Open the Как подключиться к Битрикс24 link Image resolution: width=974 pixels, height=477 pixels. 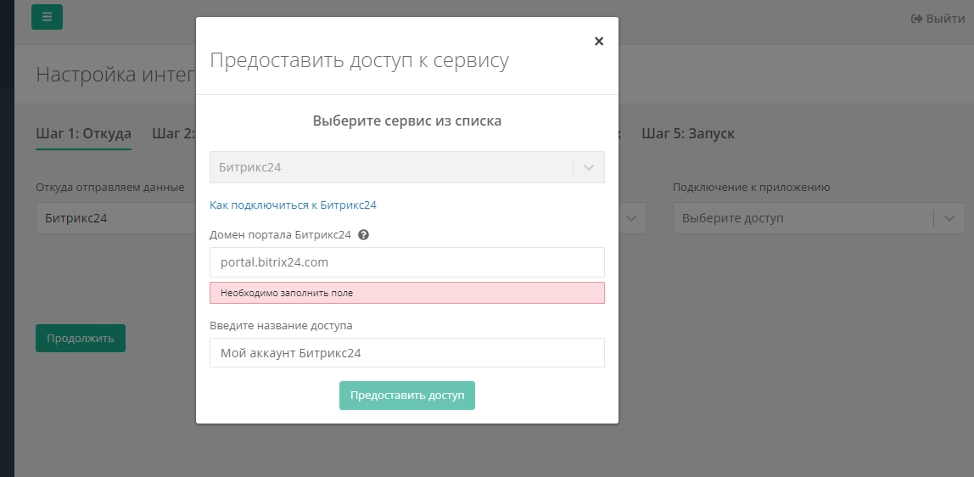[x=293, y=205]
